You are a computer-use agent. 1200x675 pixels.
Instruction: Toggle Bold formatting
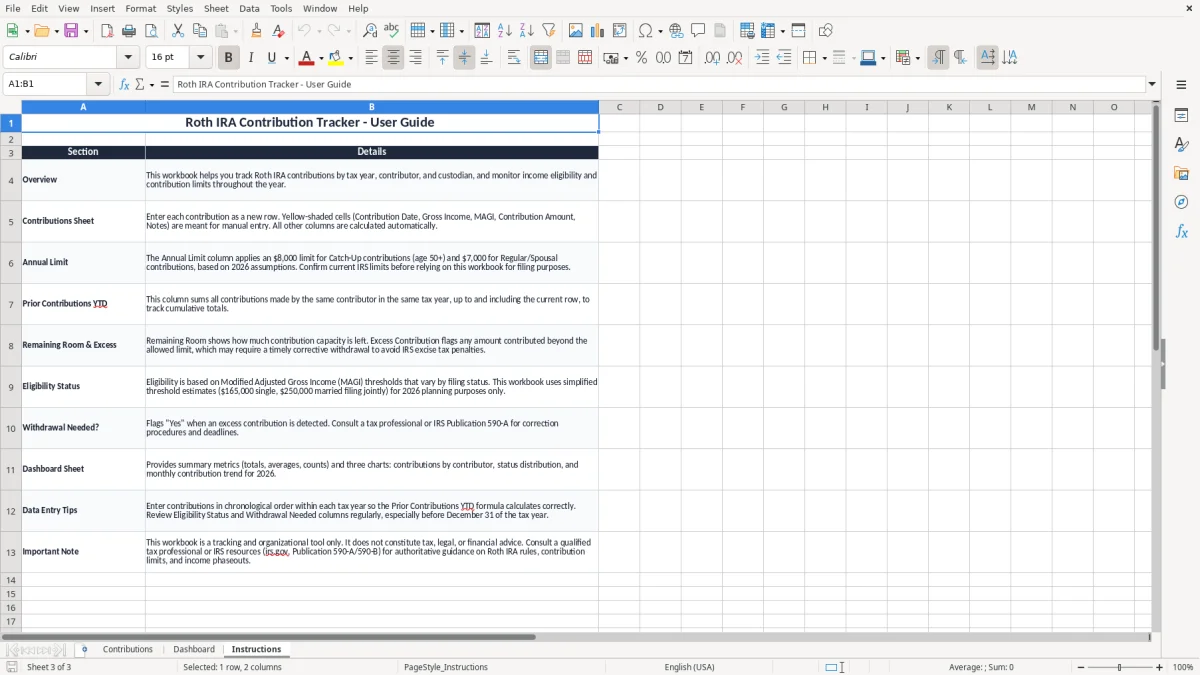(228, 58)
